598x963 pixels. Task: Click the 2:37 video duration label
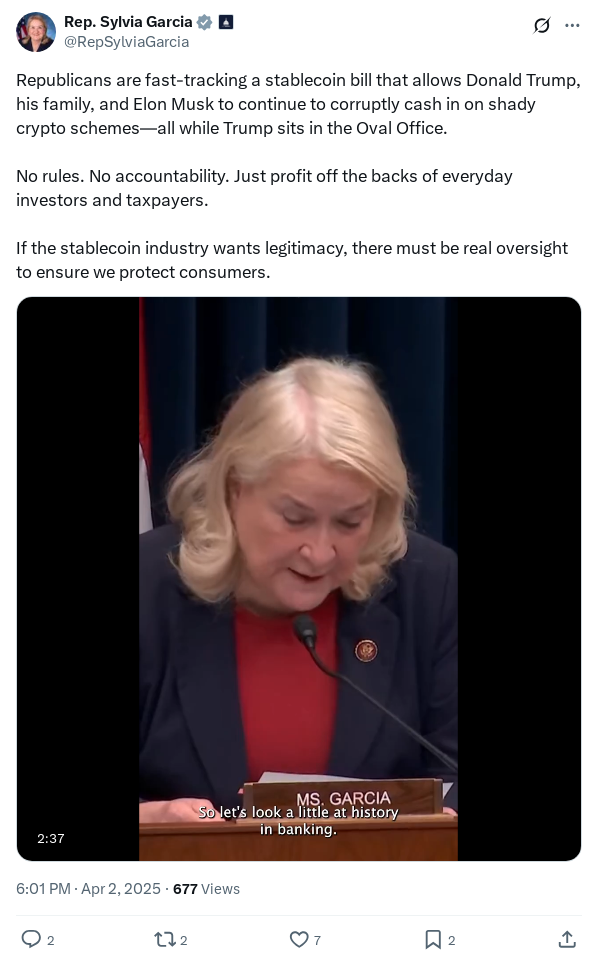tap(50, 838)
